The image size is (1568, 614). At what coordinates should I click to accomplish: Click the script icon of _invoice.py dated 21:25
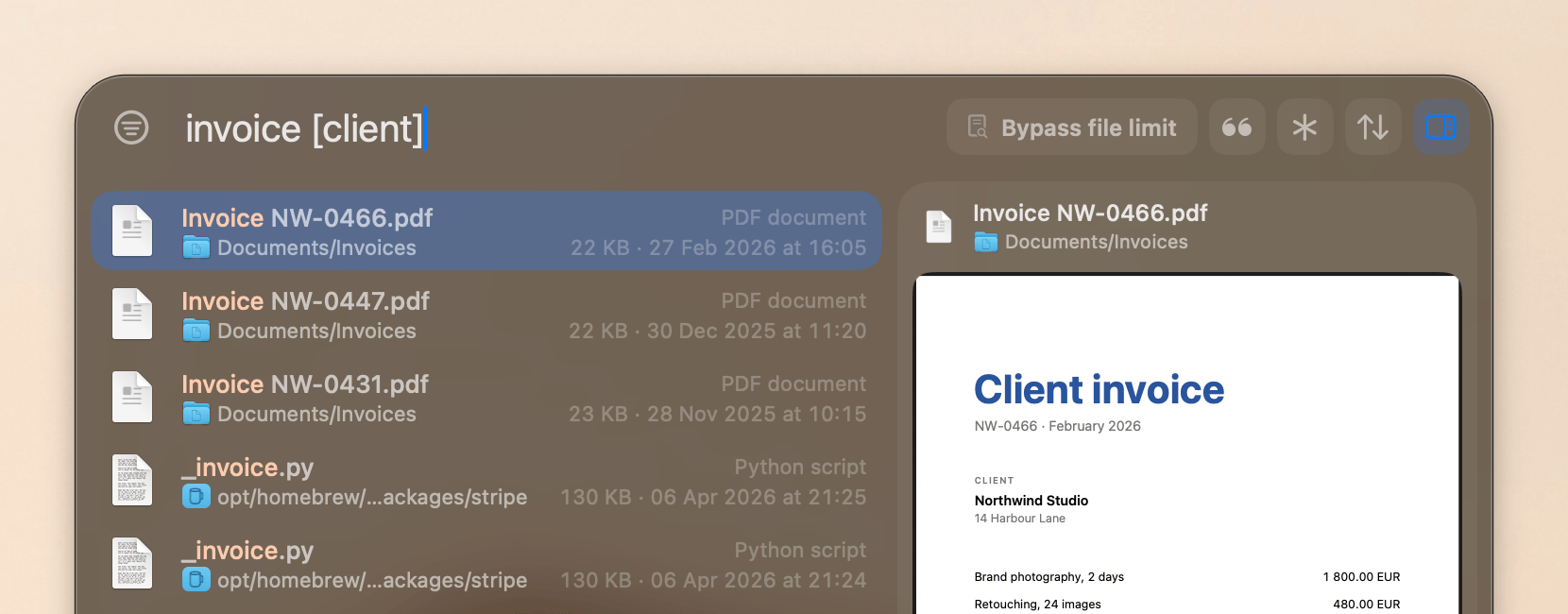(x=132, y=481)
